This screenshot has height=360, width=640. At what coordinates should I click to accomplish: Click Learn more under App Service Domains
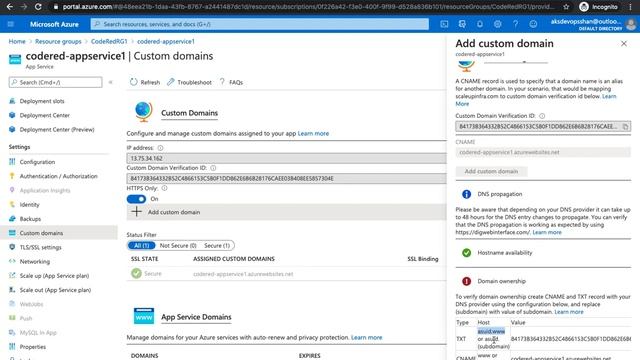pos(367,338)
